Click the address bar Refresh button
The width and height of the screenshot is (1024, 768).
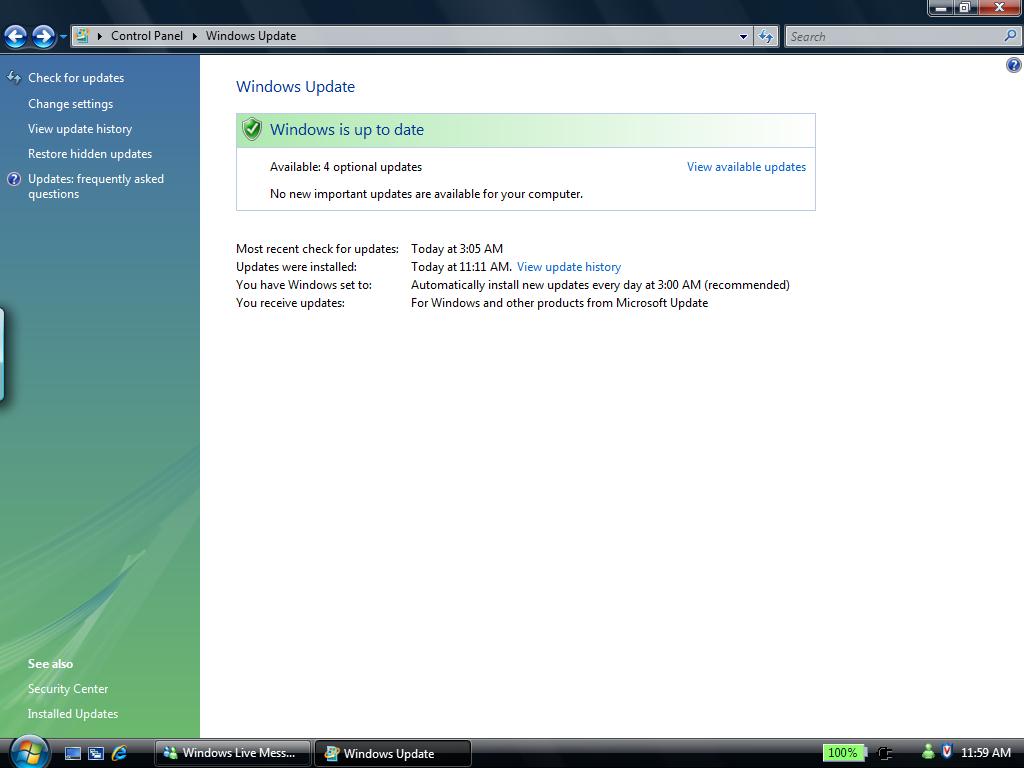point(766,37)
